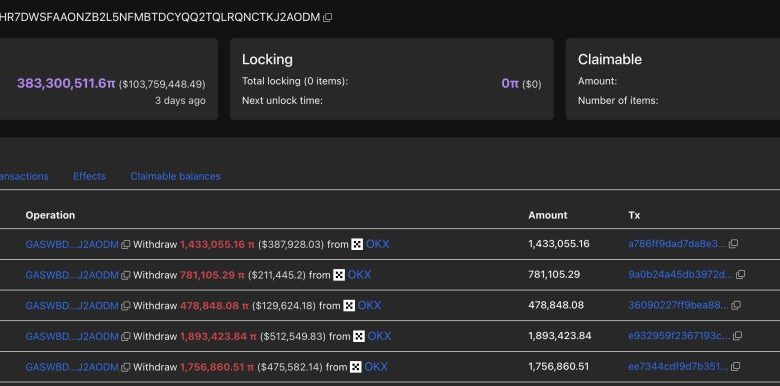This screenshot has height=386, width=780.
Task: Copy account ID in 1,433,055.16 withdraw row
Action: (x=126, y=244)
